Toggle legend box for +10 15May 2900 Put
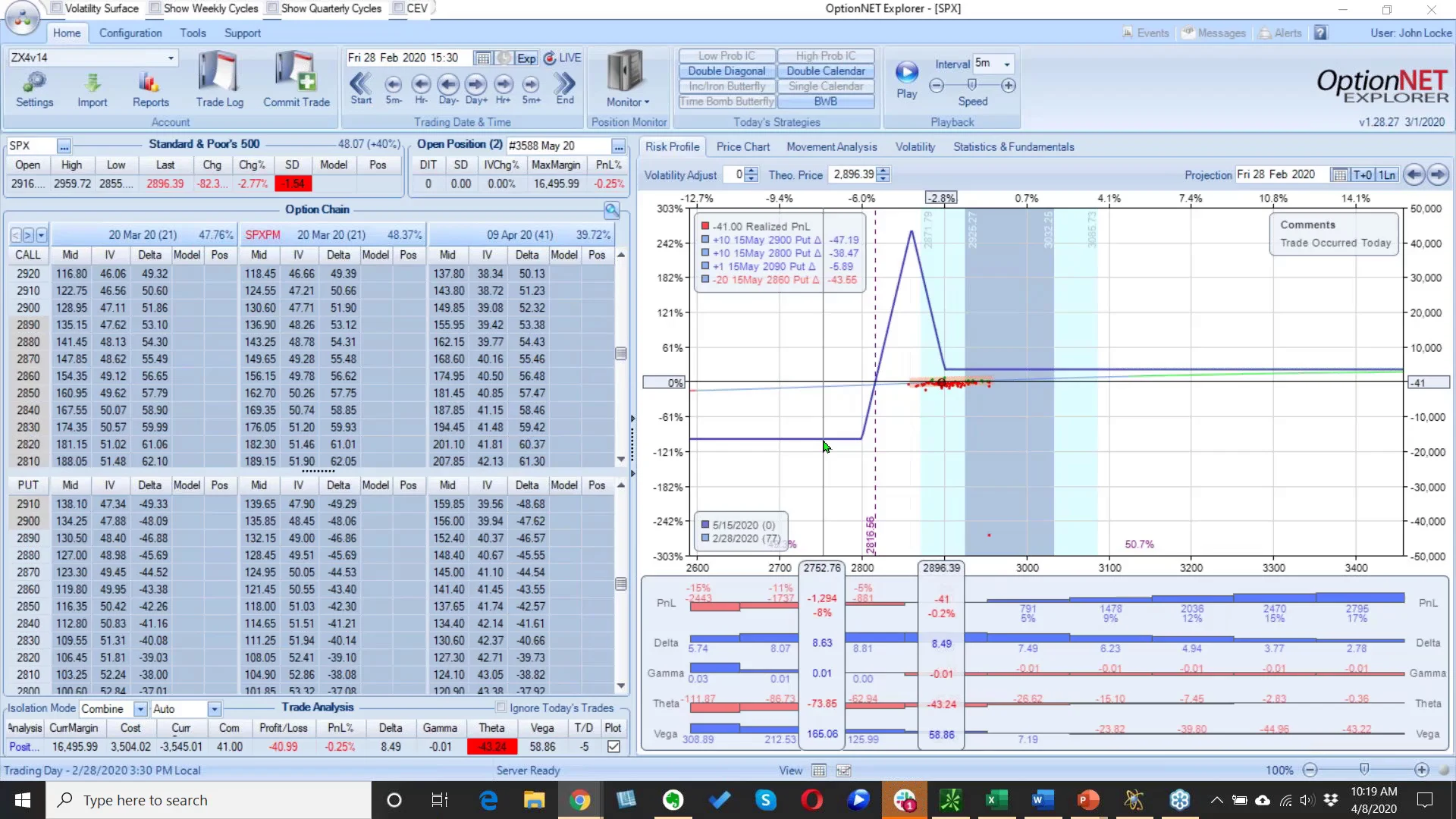Screen dimensions: 1456x819 [x=705, y=240]
